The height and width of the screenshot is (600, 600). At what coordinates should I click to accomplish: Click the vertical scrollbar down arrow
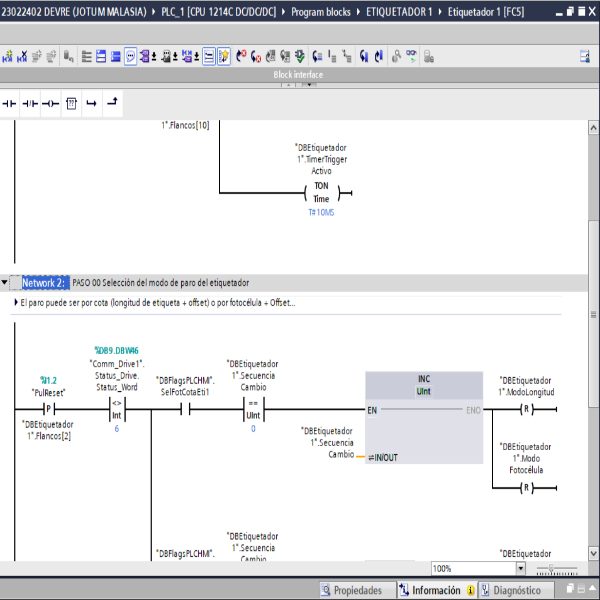[x=593, y=553]
